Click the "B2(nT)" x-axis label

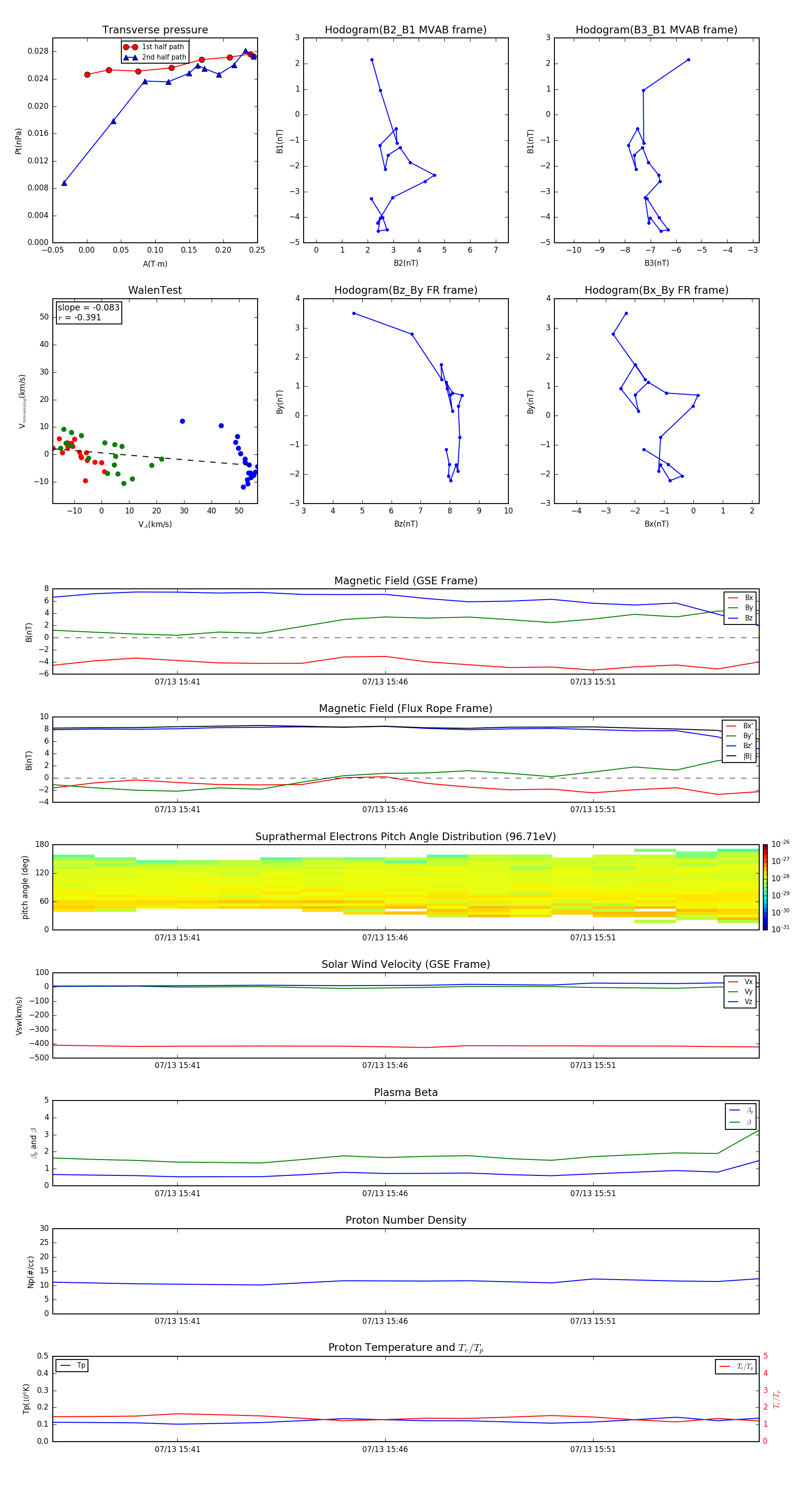[406, 263]
